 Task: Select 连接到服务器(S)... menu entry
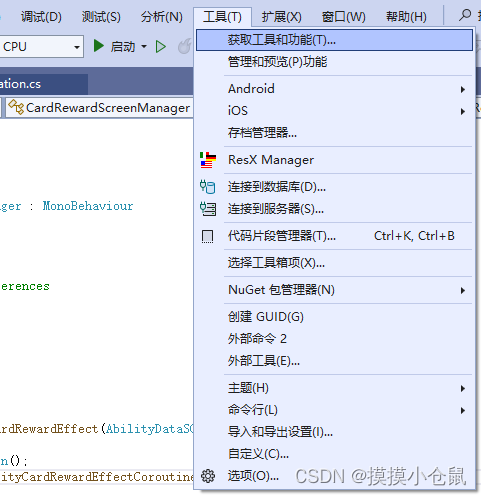point(334,209)
